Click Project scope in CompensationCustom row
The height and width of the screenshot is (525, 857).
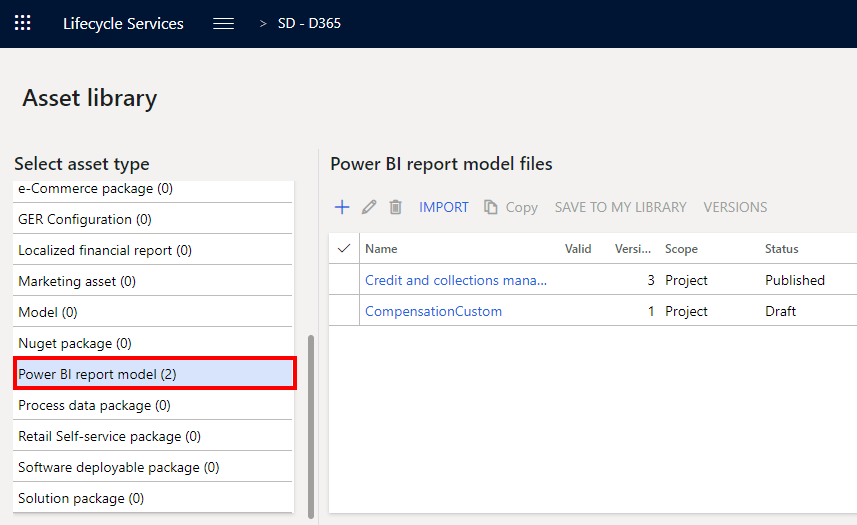point(686,311)
